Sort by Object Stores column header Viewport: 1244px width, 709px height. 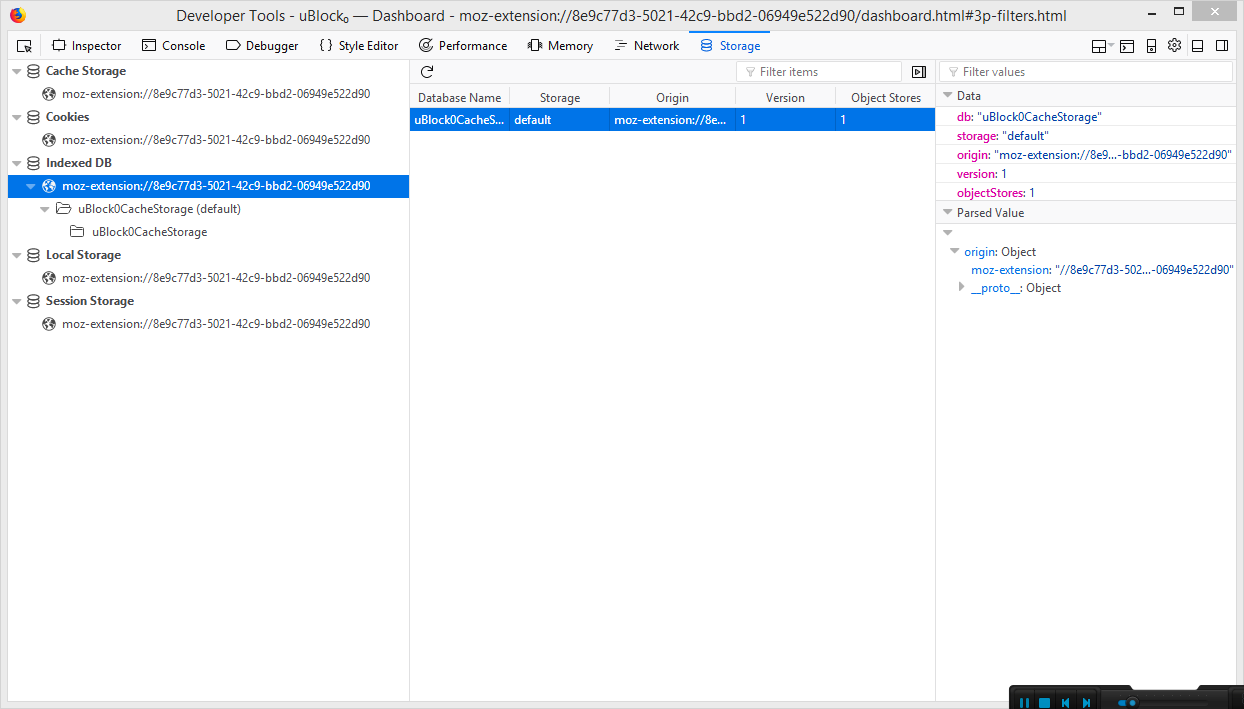(886, 97)
